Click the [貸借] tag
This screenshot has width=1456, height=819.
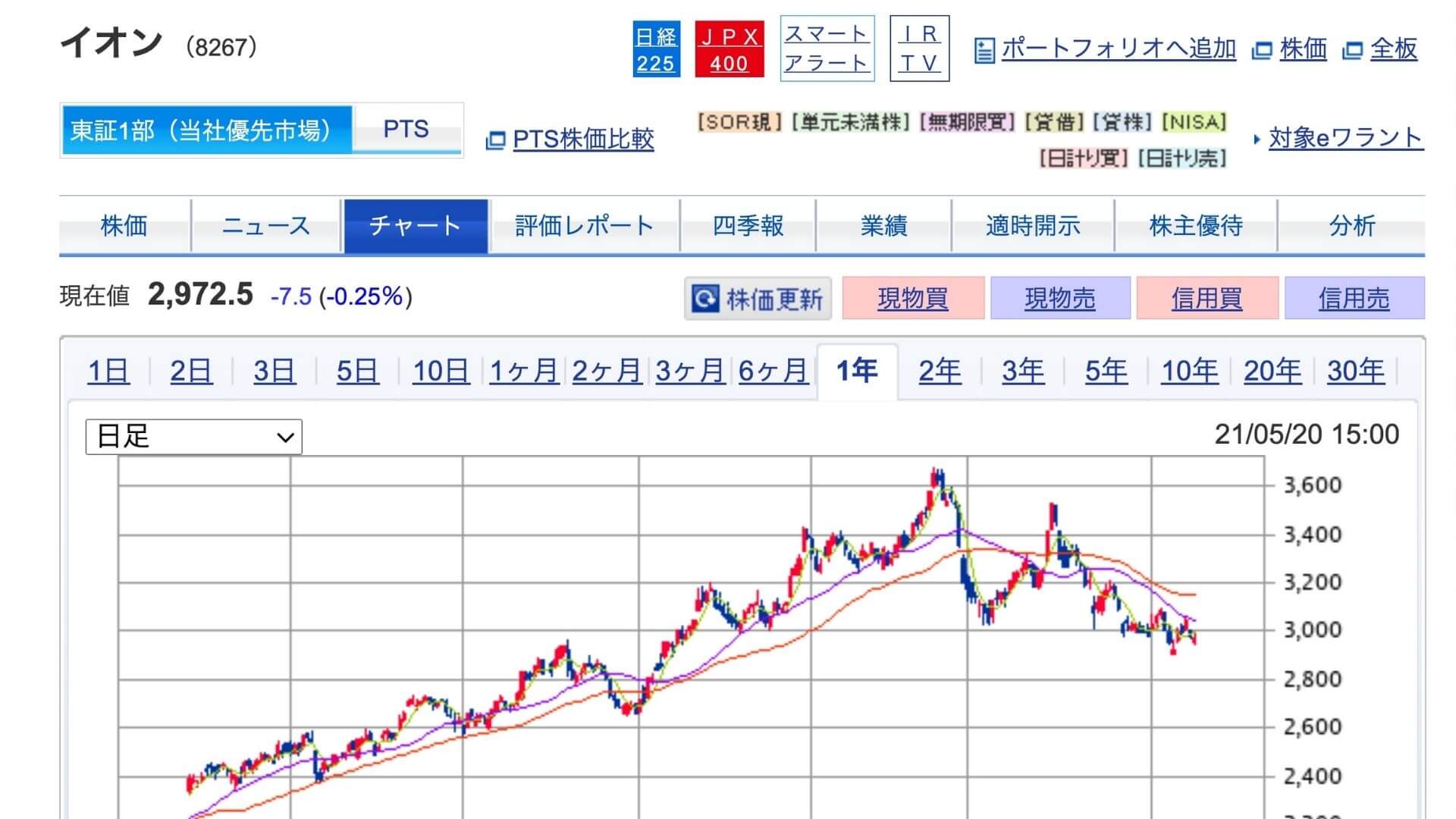[1054, 122]
